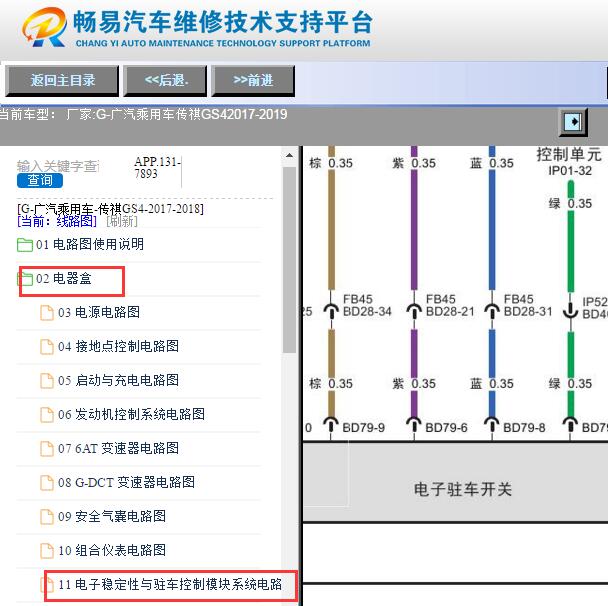Screen dimensions: 608x606
Task: Click the document icon beside 05 启动与充电电路图
Action: [47, 381]
